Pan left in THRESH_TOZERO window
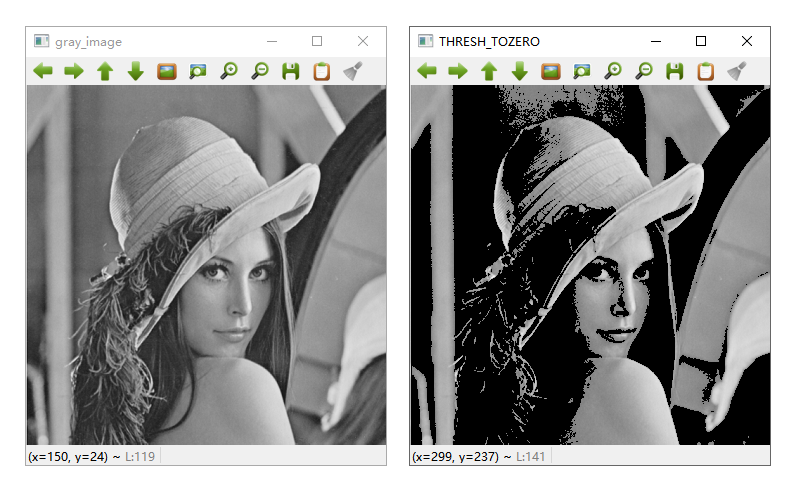 [427, 71]
